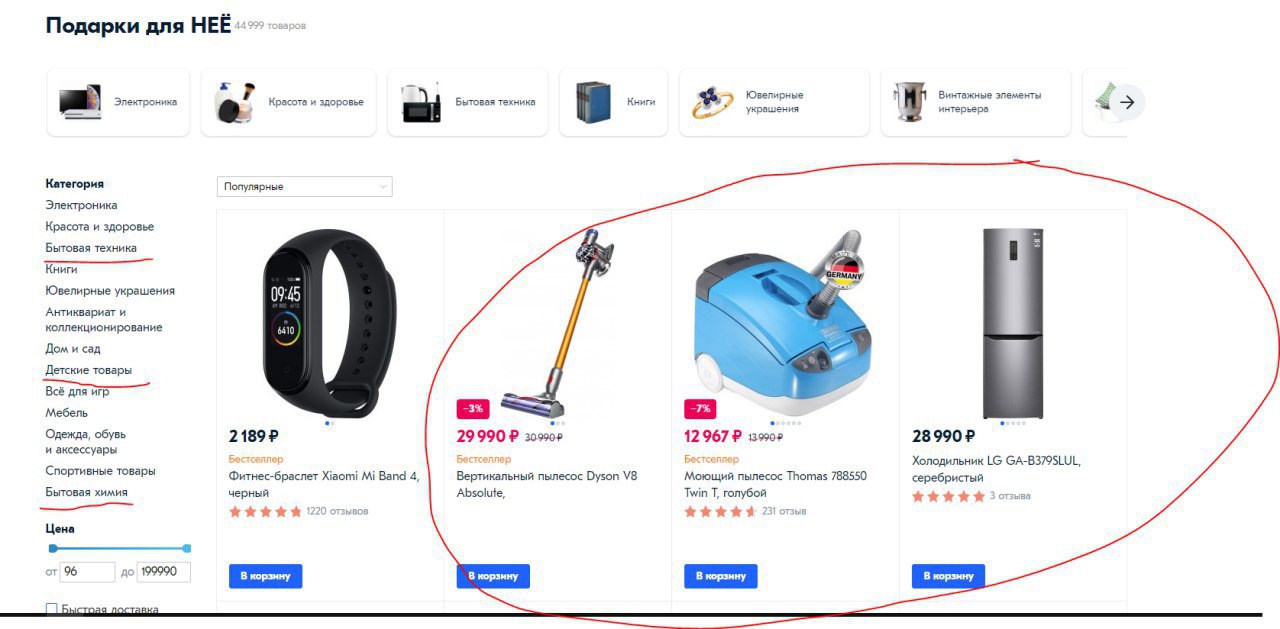This screenshot has width=1280, height=629.
Task: Open the Красота и здоровье tile with cosmetics icon
Action: click(234, 102)
